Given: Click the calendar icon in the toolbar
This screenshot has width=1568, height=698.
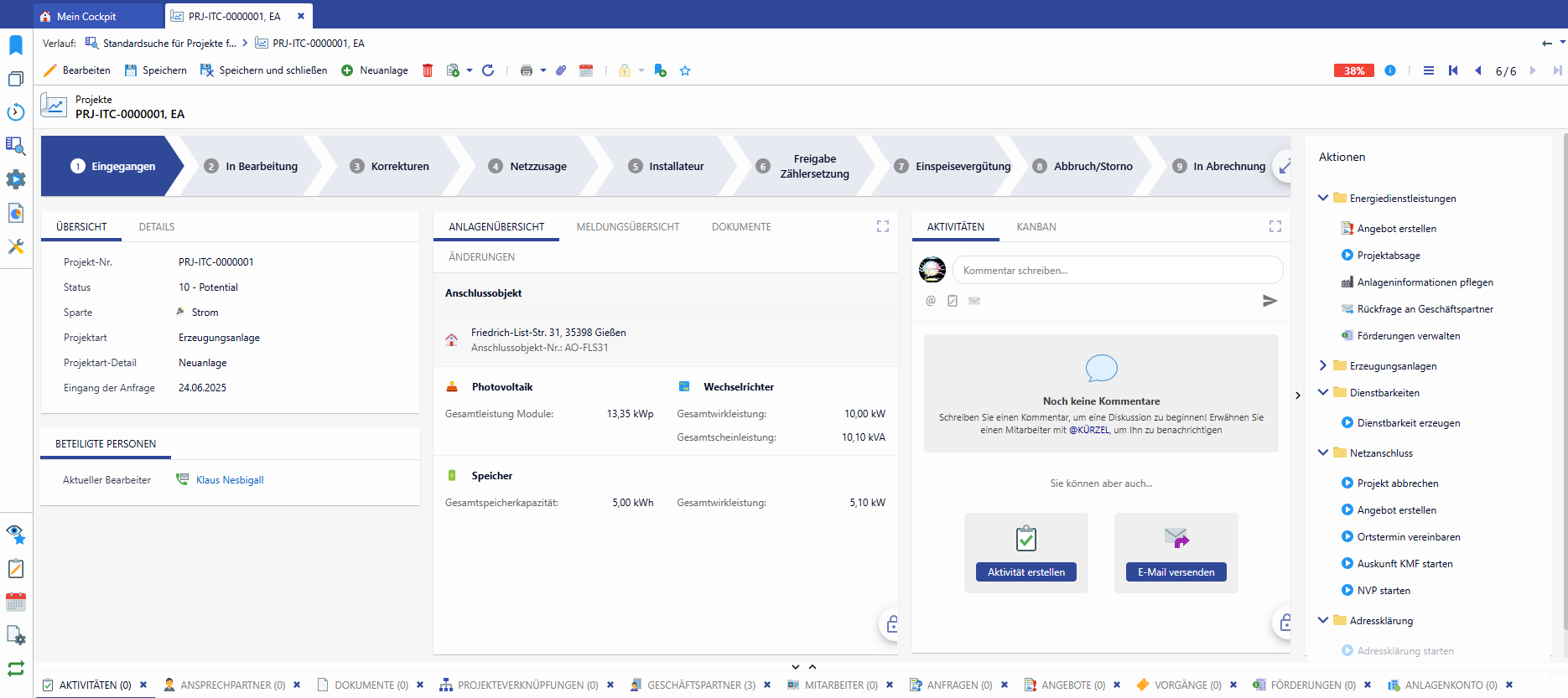Looking at the screenshot, I should [586, 70].
